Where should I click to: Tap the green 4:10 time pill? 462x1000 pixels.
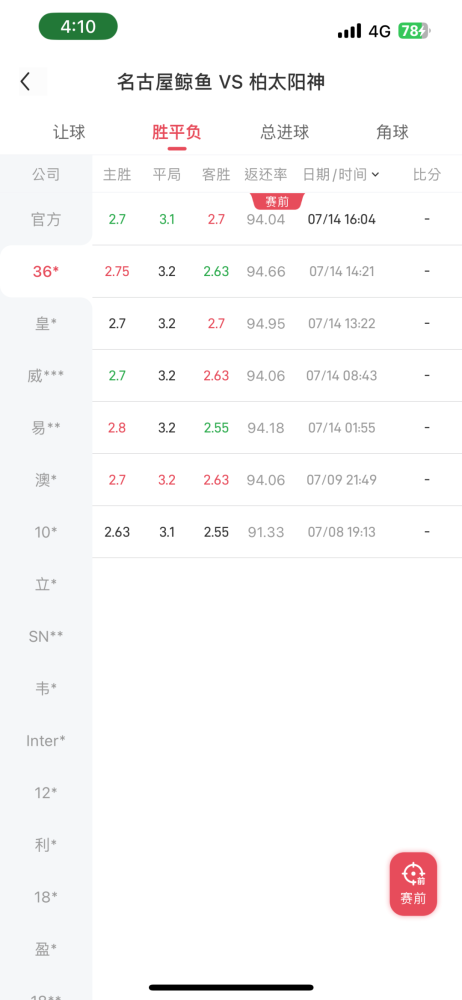click(x=78, y=27)
